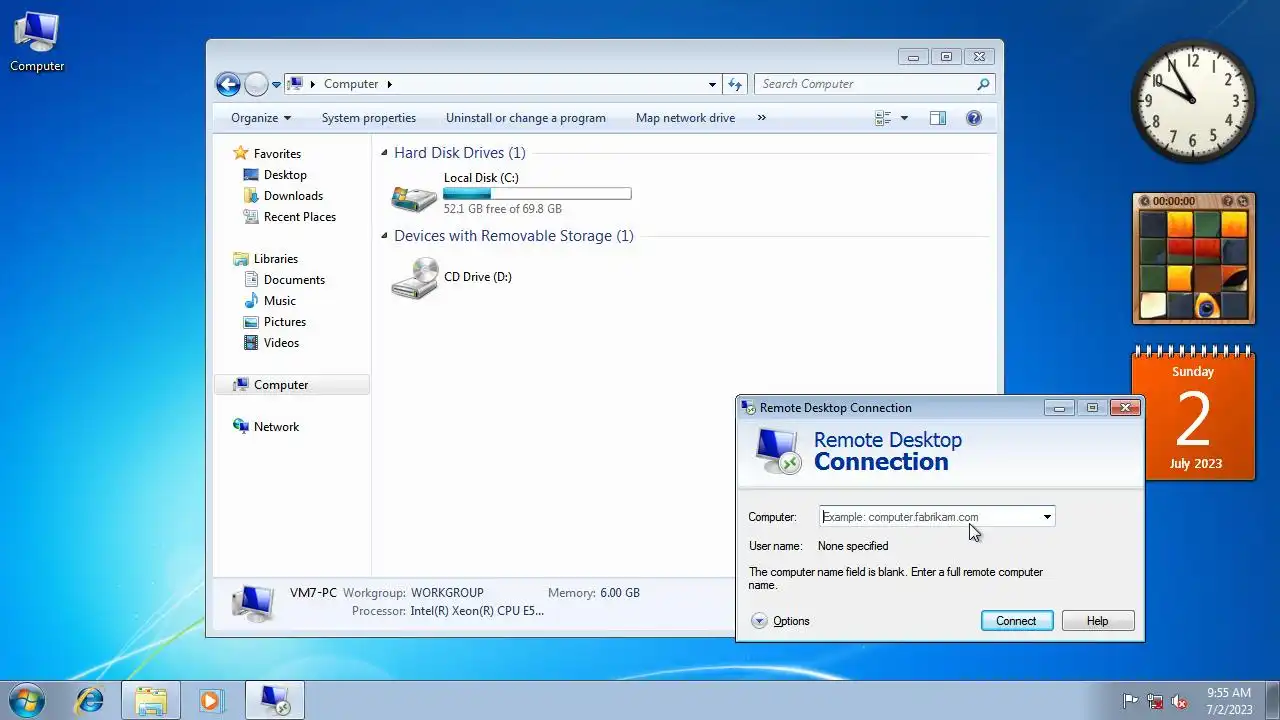1280x720 pixels.
Task: Select Network in navigation pane
Action: tap(266, 427)
